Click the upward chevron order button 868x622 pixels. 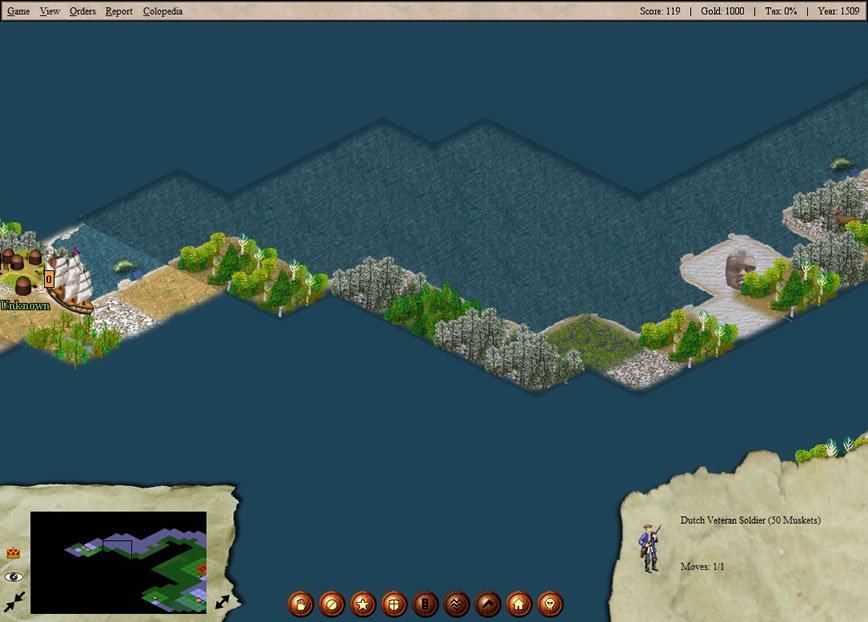(488, 604)
